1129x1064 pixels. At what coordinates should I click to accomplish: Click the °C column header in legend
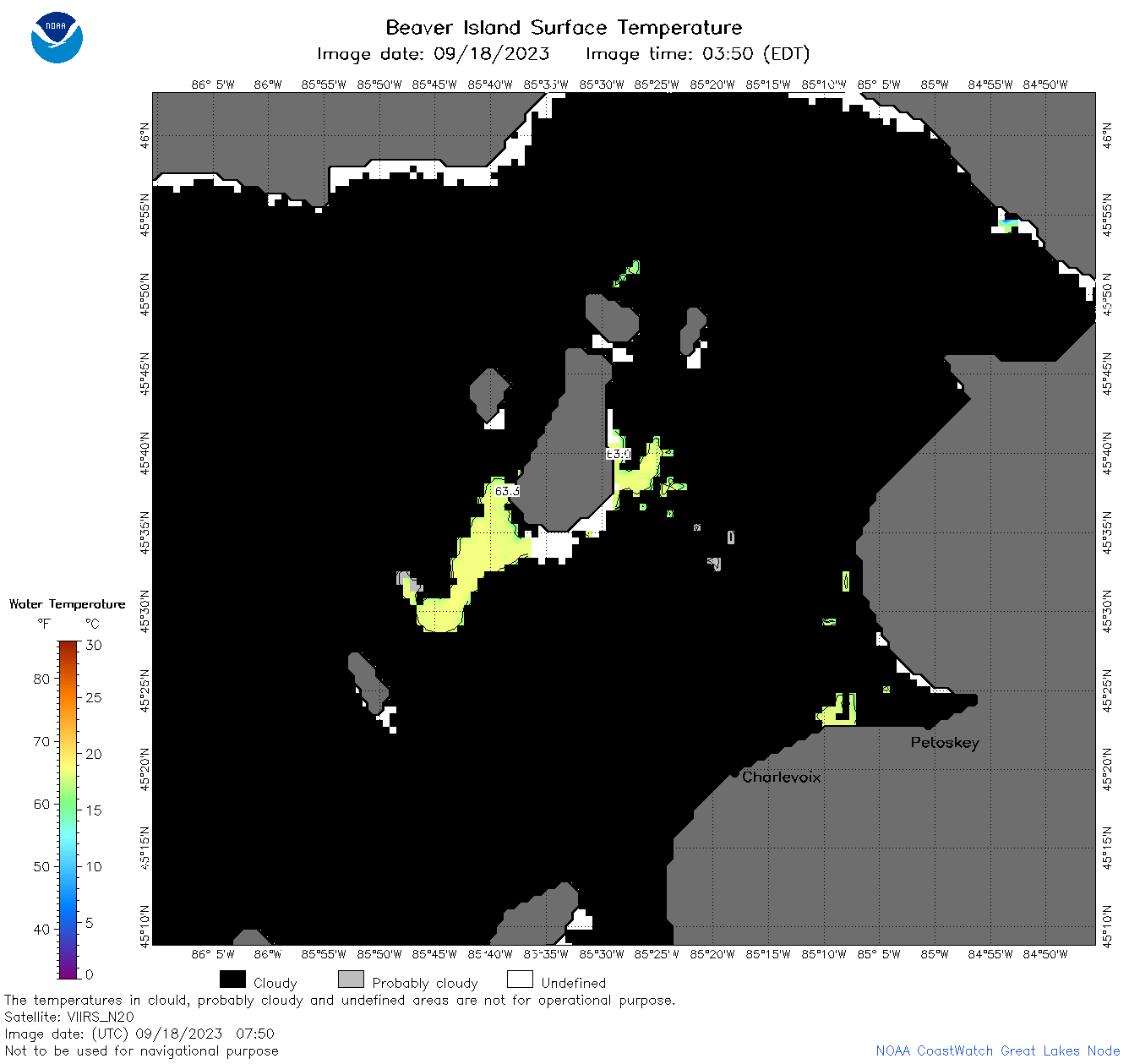[x=92, y=624]
